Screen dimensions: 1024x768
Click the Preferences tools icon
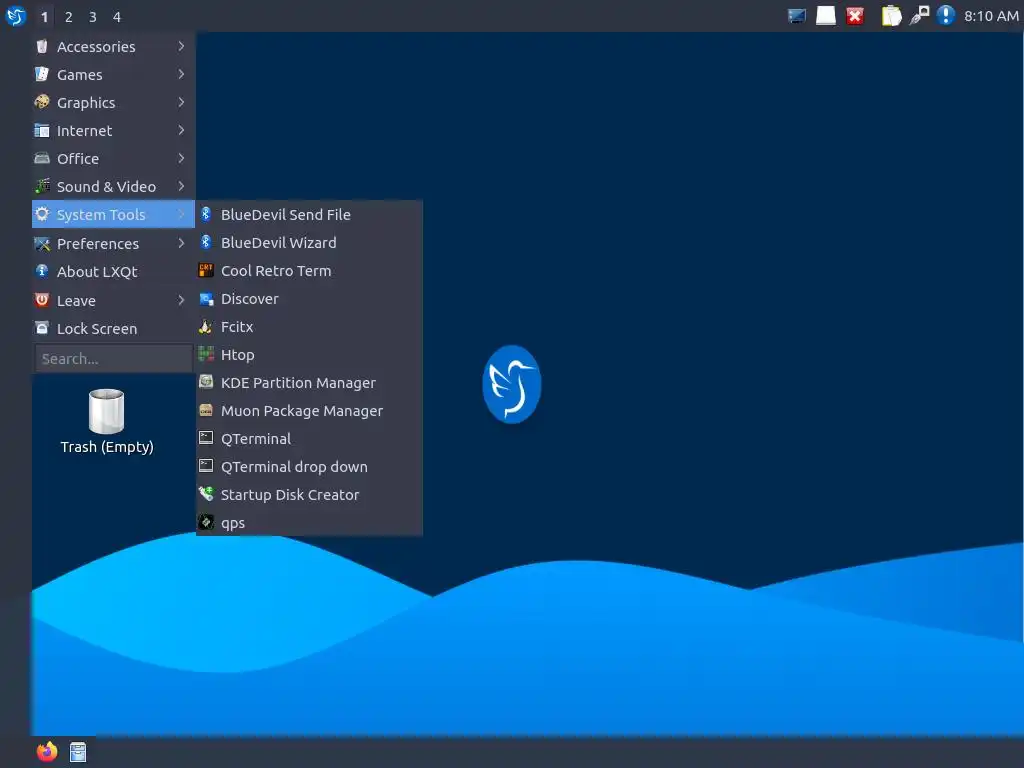click(x=42, y=243)
